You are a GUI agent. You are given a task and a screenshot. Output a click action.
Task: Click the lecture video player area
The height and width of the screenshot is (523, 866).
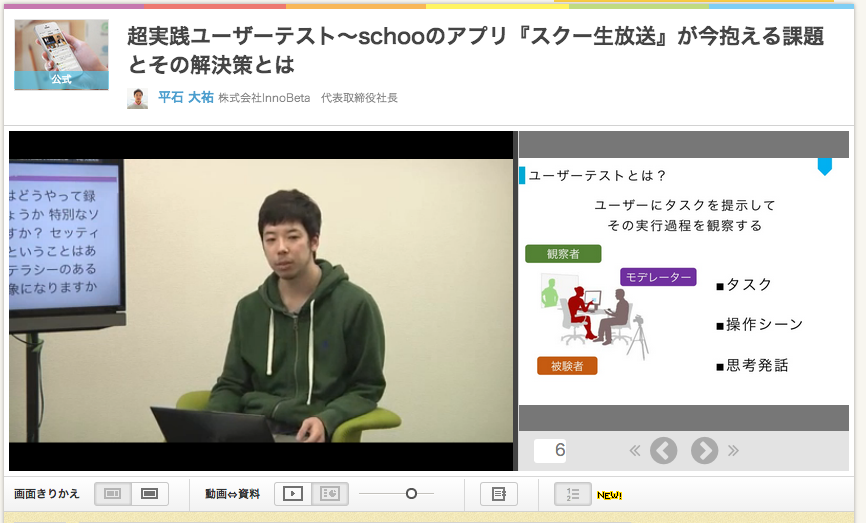[261, 301]
